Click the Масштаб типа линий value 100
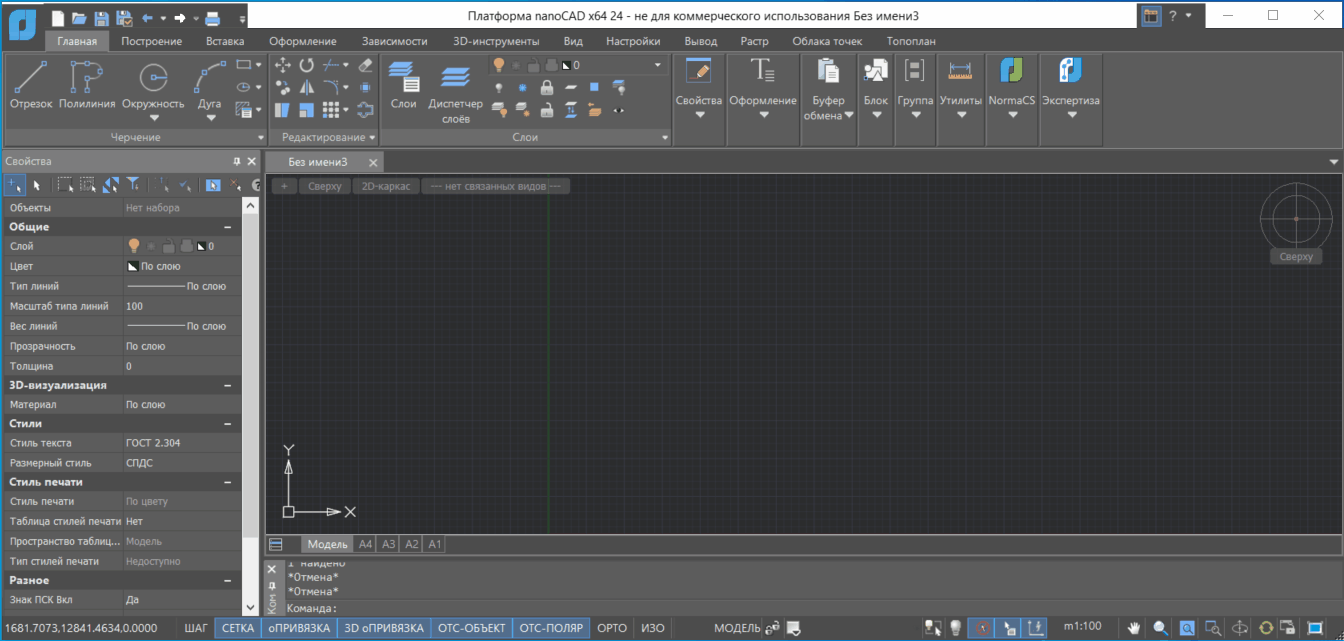Viewport: 1344px width, 641px height. point(182,306)
